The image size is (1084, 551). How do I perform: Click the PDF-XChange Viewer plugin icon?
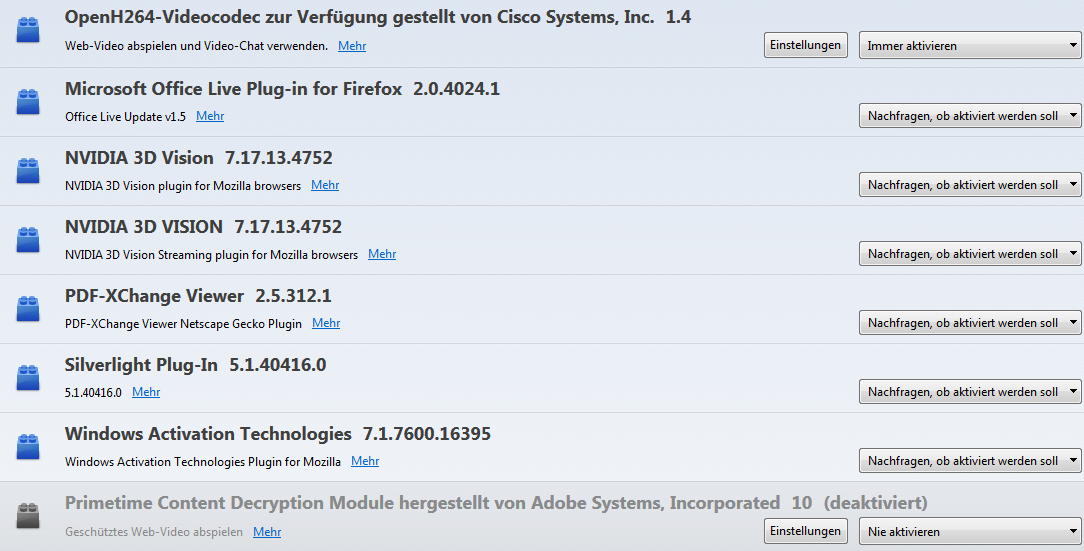click(28, 308)
